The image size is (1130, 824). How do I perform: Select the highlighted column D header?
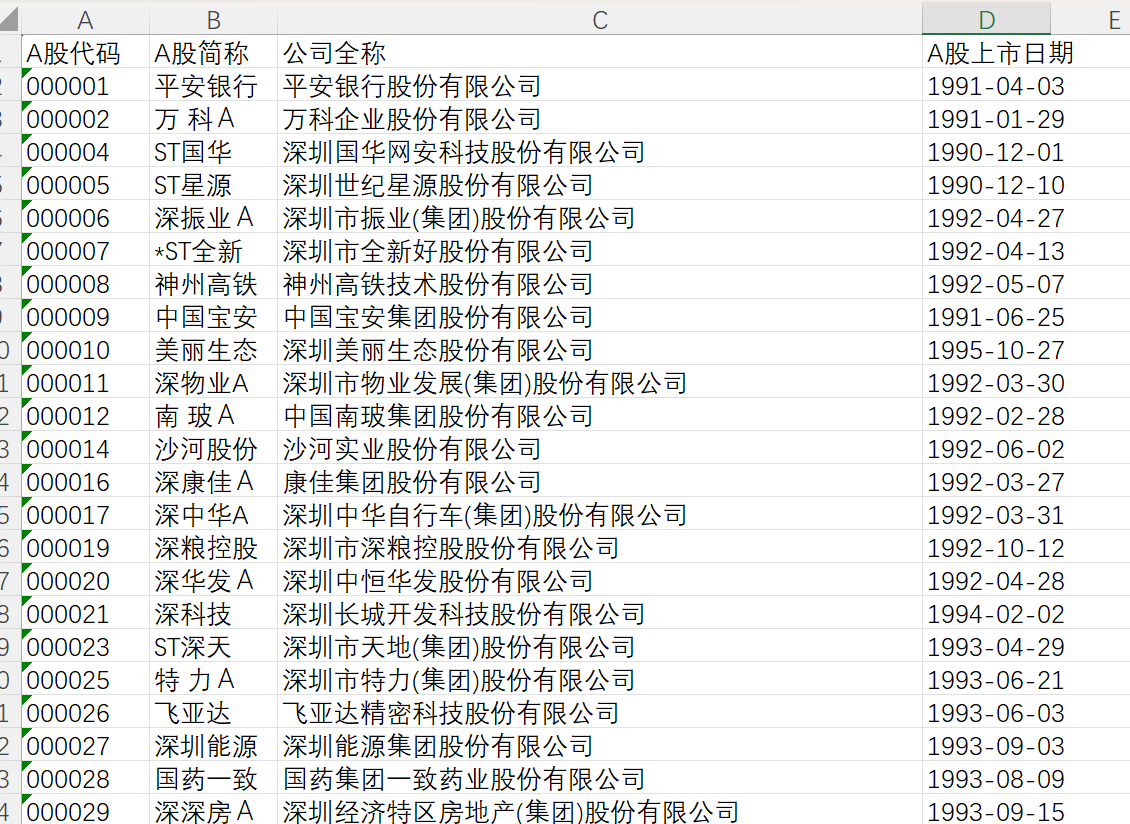pyautogui.click(x=986, y=20)
